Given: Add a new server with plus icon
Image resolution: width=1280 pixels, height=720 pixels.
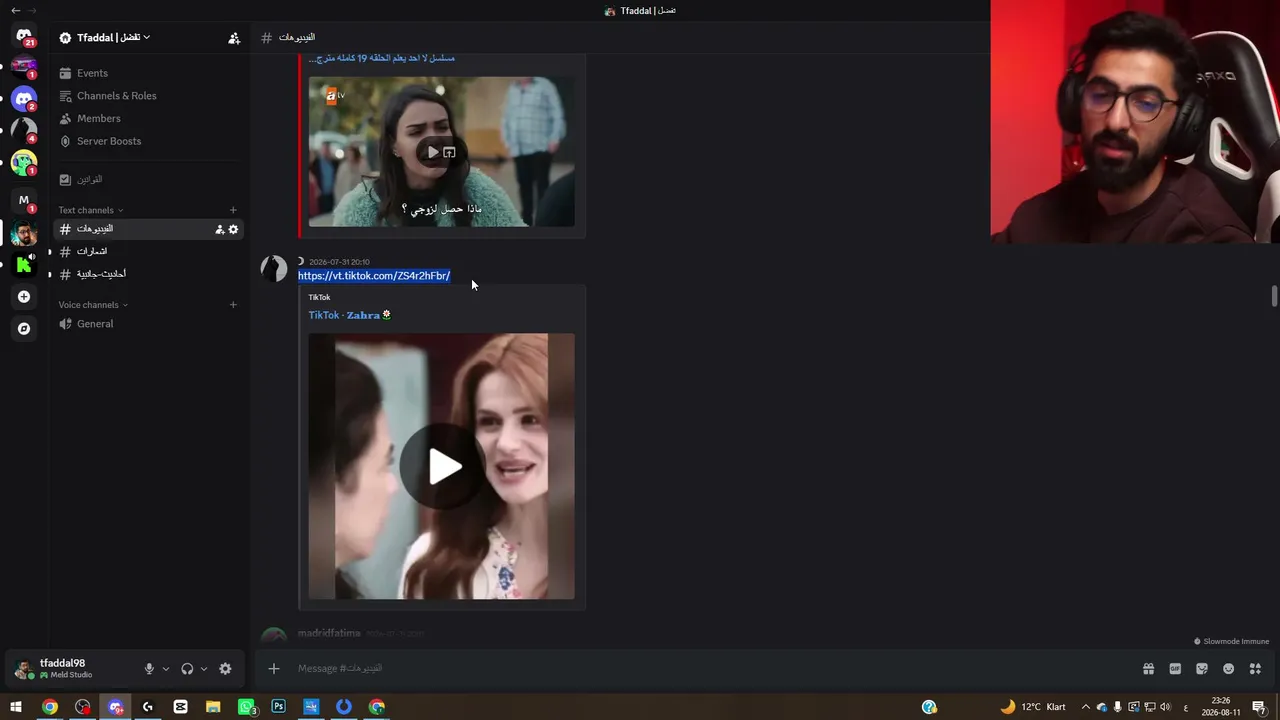Looking at the screenshot, I should tap(24, 297).
